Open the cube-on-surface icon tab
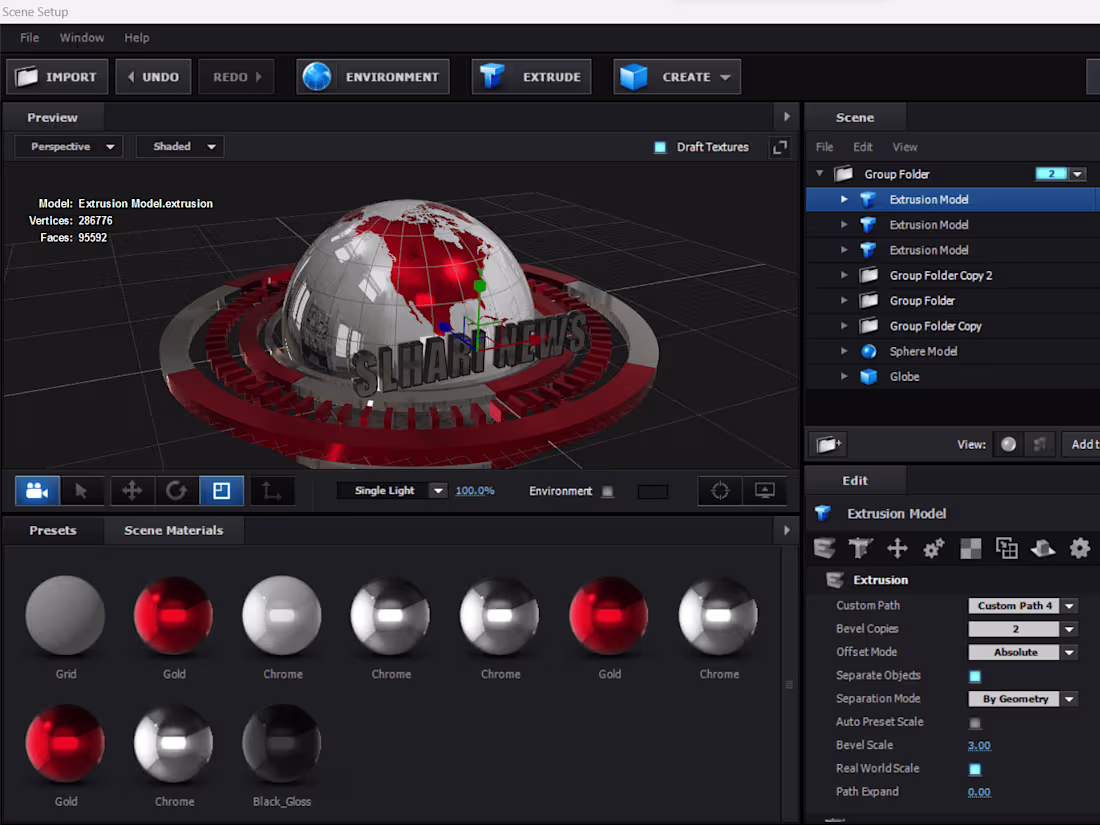 pyautogui.click(x=1043, y=548)
